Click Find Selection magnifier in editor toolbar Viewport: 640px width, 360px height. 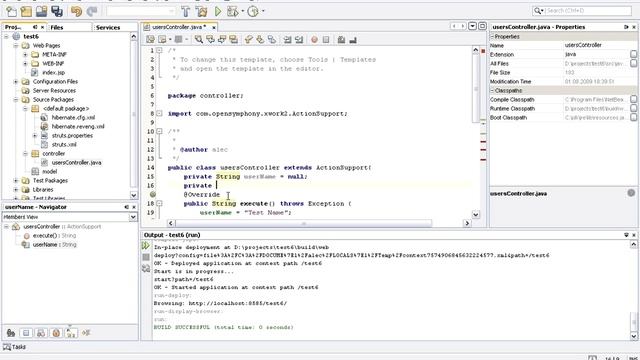point(199,39)
